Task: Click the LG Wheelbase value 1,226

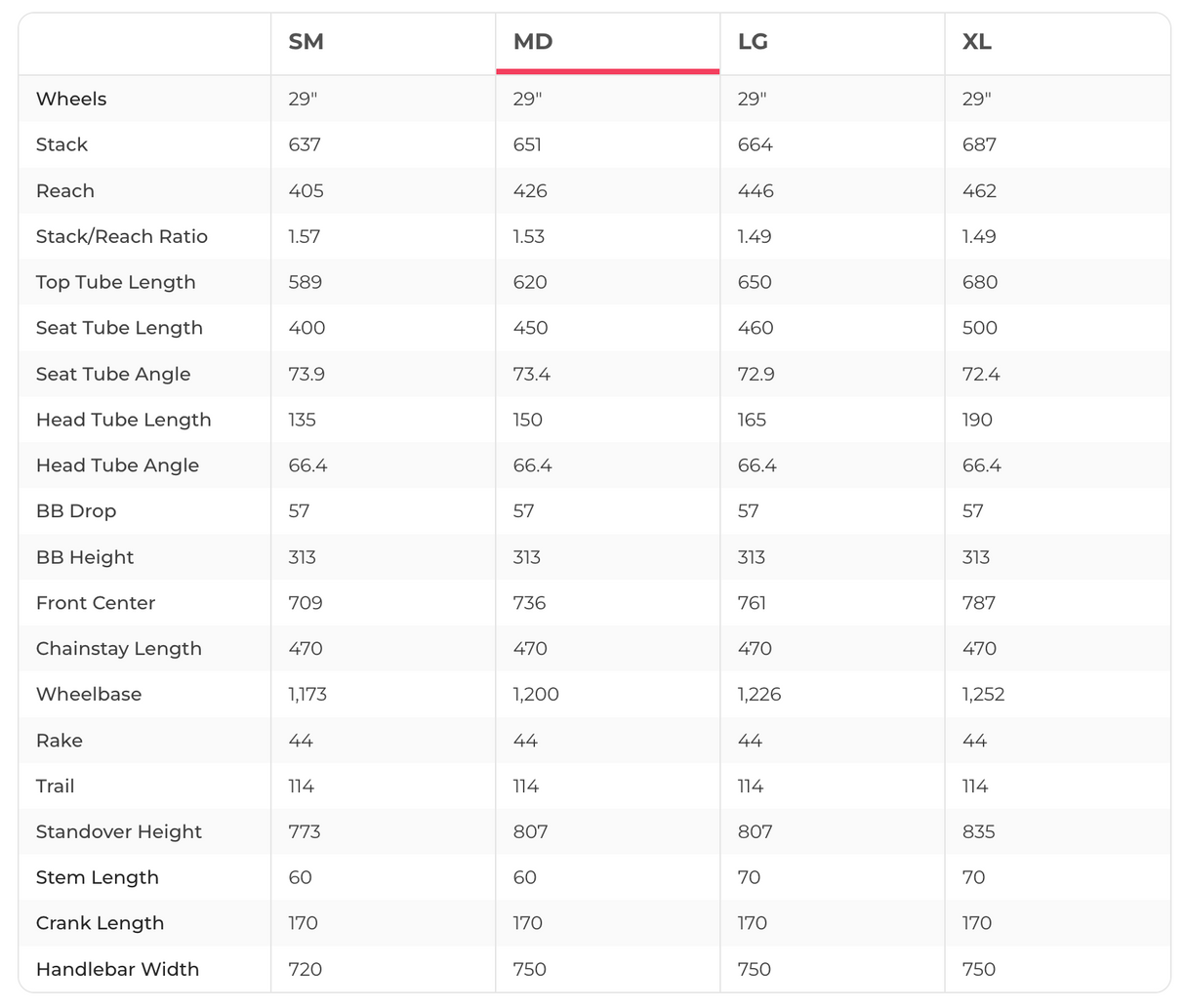Action: (x=759, y=695)
